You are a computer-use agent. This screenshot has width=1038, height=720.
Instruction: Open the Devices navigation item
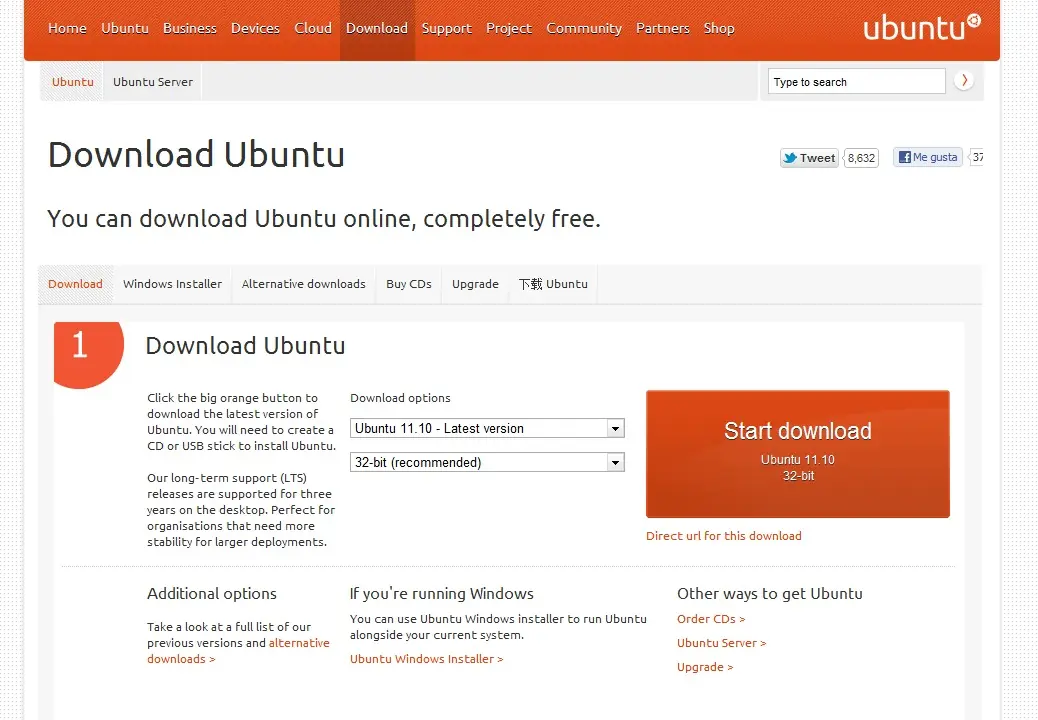(255, 28)
